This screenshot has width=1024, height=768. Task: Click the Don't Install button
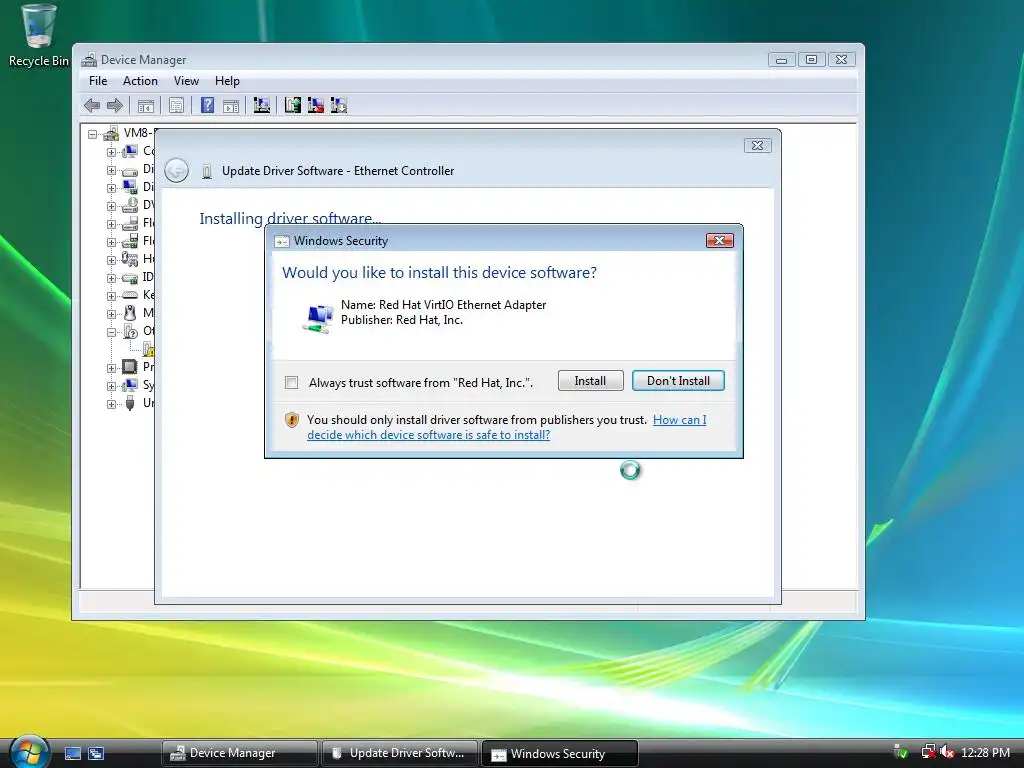click(678, 381)
